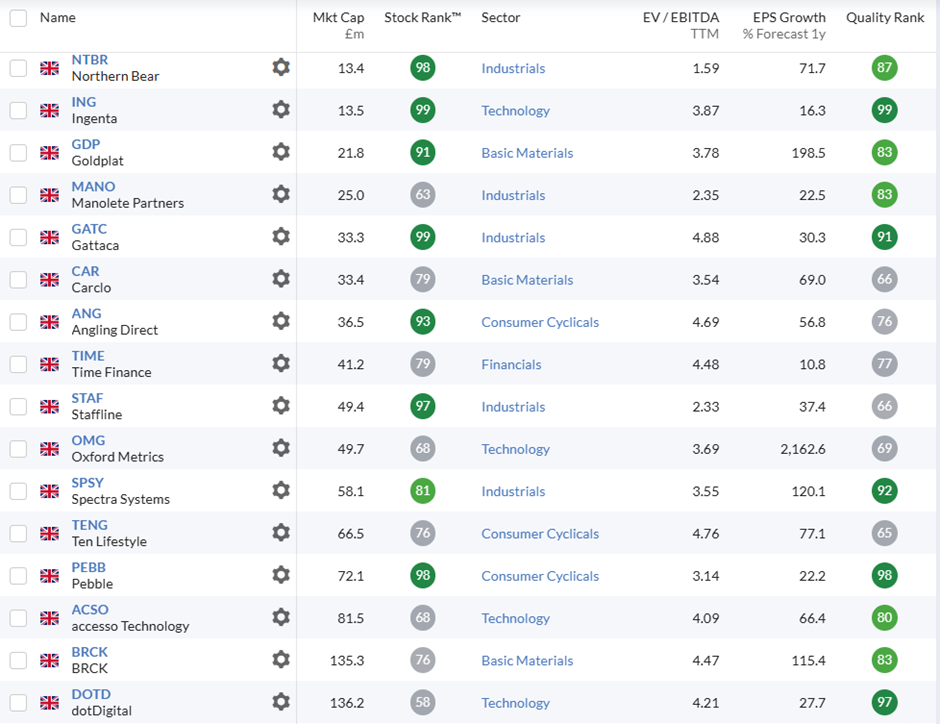This screenshot has width=940, height=724.
Task: Check the box next to Goldplat
Action: click(18, 153)
